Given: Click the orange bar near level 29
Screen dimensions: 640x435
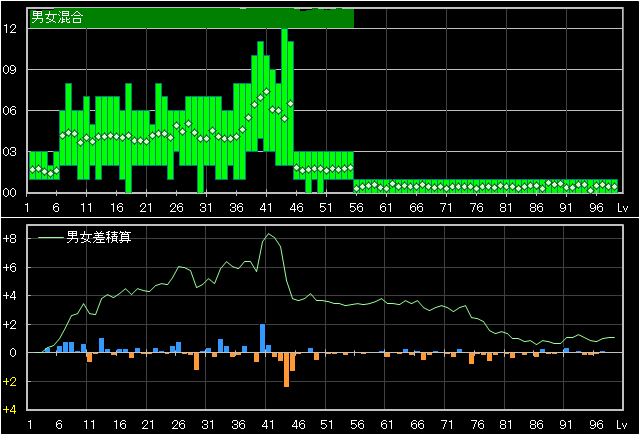Looking at the screenshot, I should [x=196, y=362].
